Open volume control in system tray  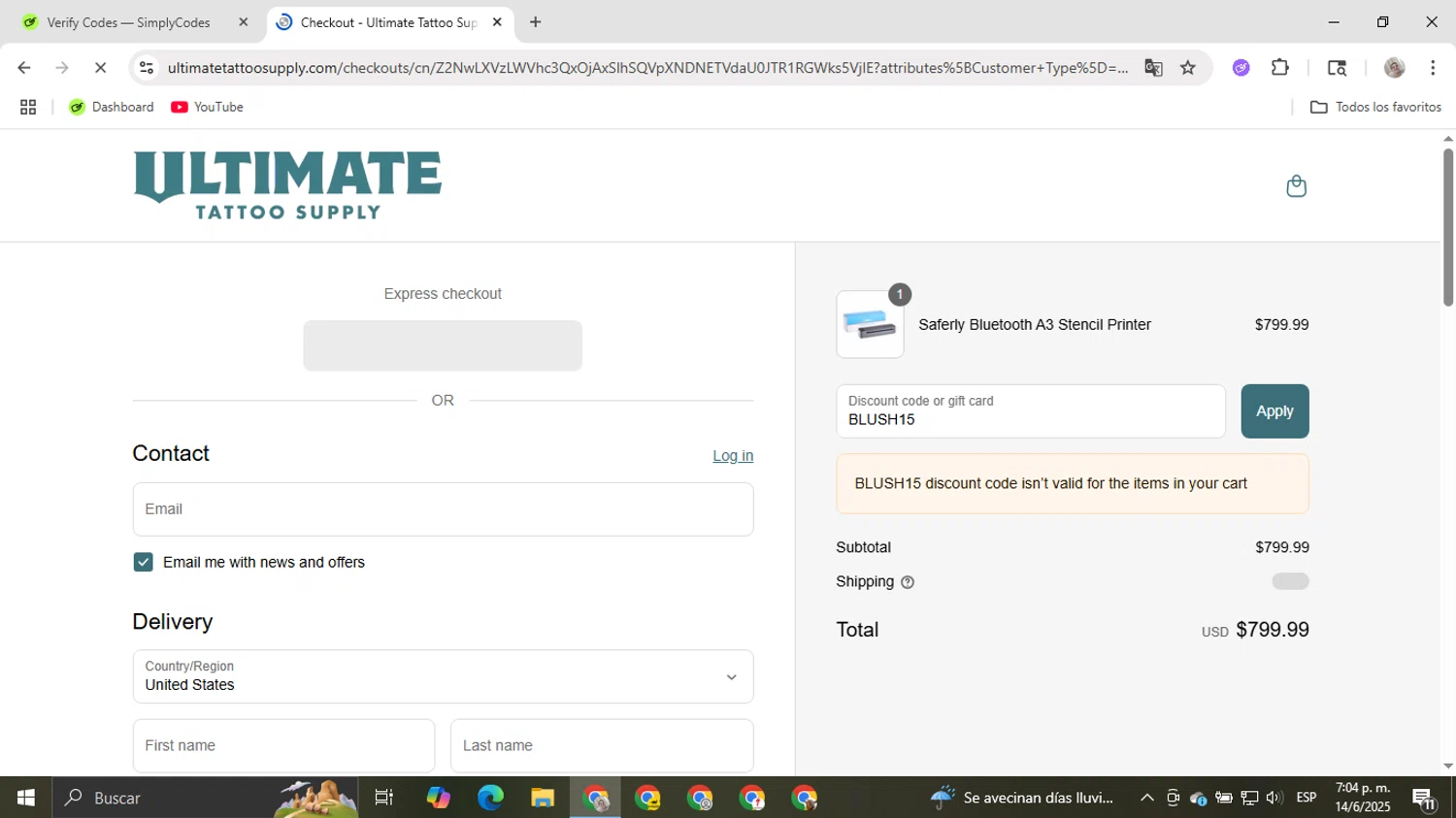pos(1274,798)
